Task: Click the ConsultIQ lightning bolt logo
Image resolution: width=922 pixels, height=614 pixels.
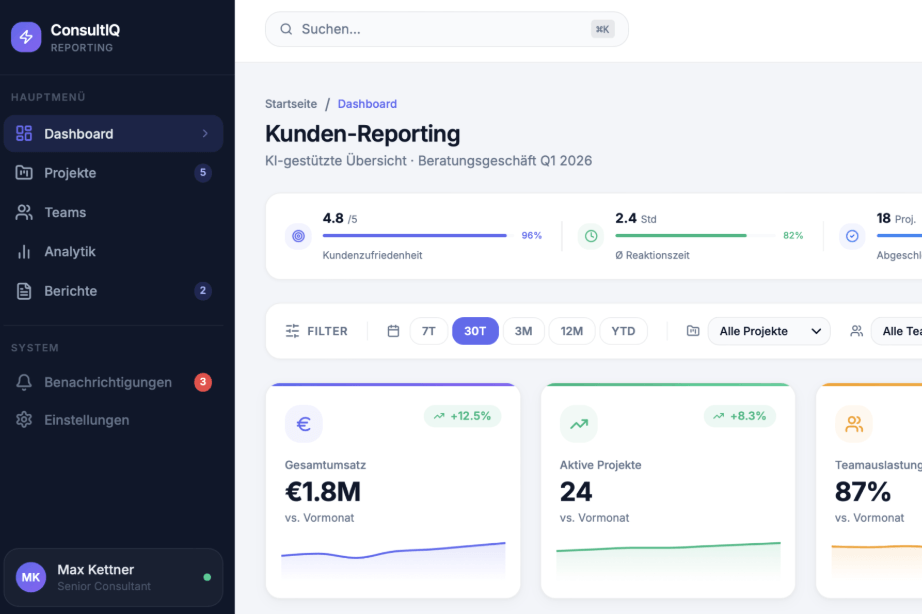Action: coord(26,37)
